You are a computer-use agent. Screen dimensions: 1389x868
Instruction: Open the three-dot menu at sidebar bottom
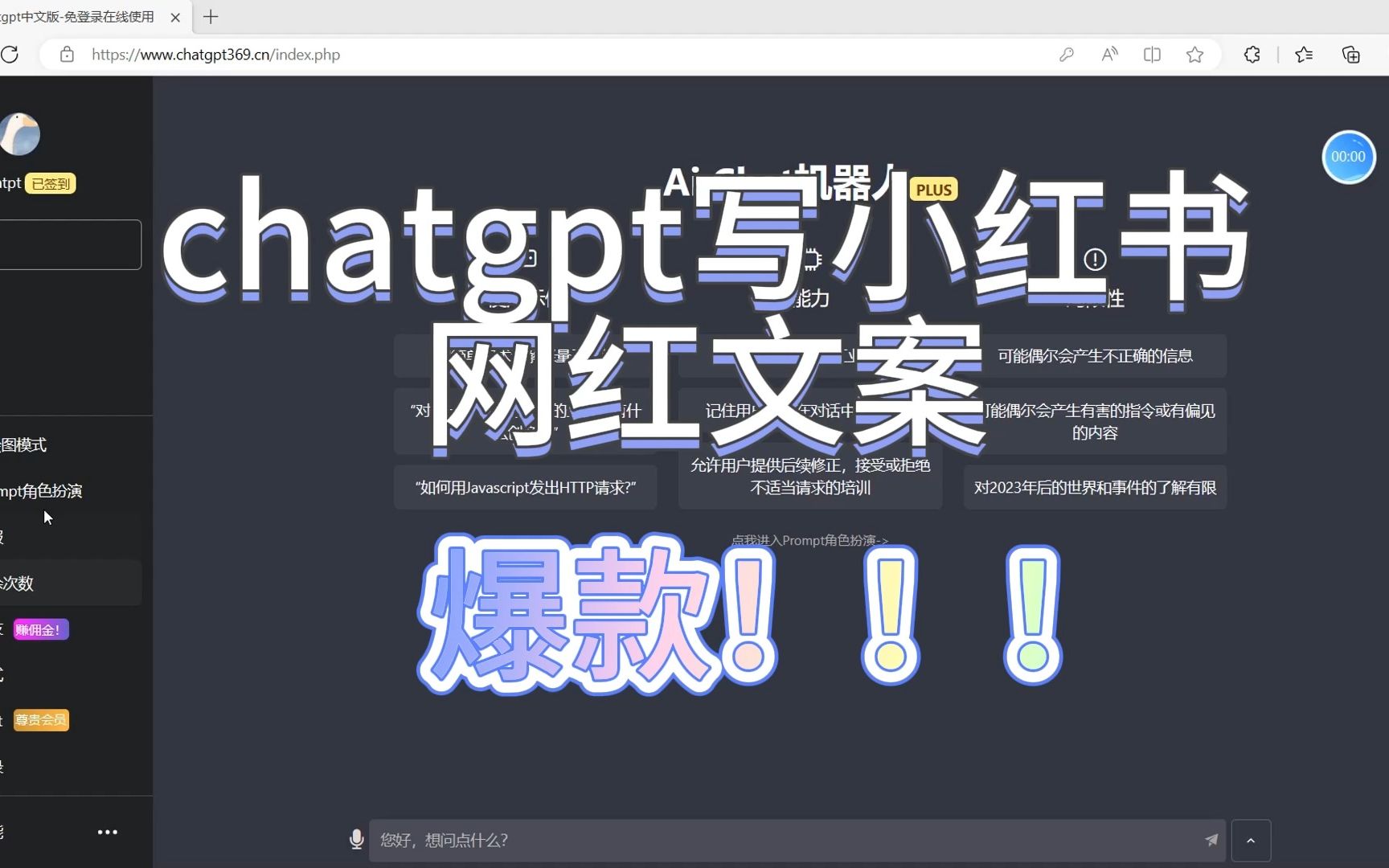(108, 832)
